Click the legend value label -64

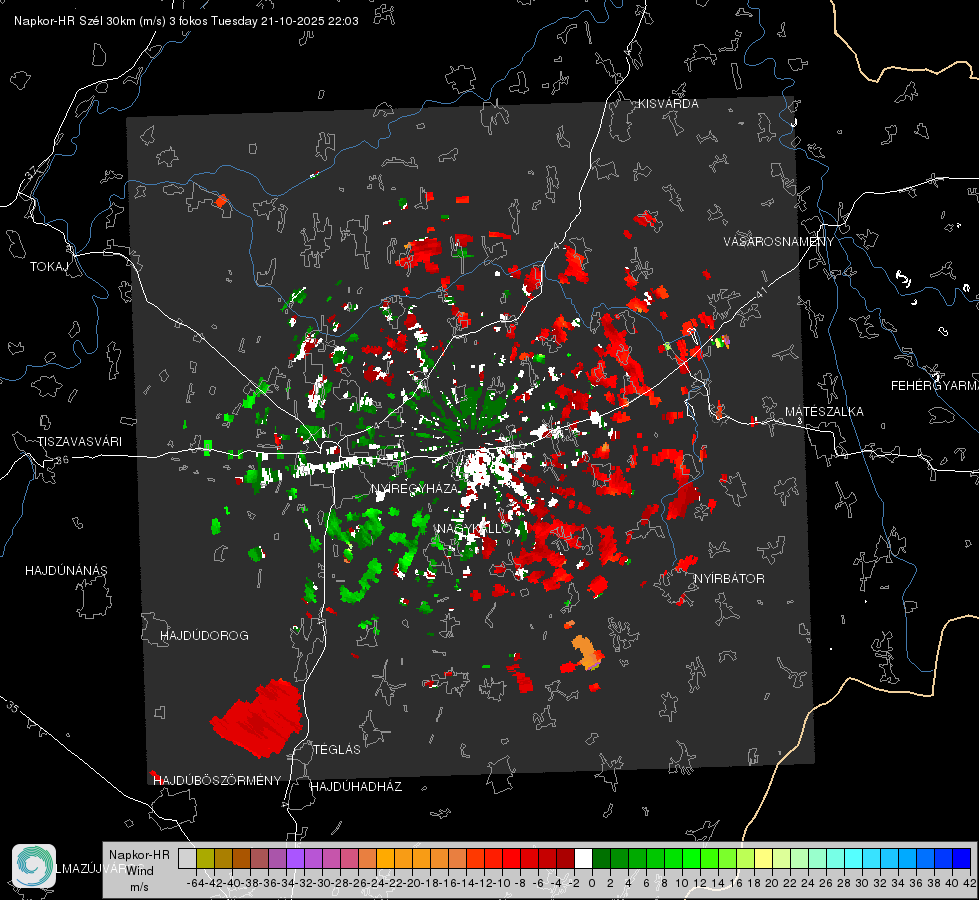pos(195,883)
